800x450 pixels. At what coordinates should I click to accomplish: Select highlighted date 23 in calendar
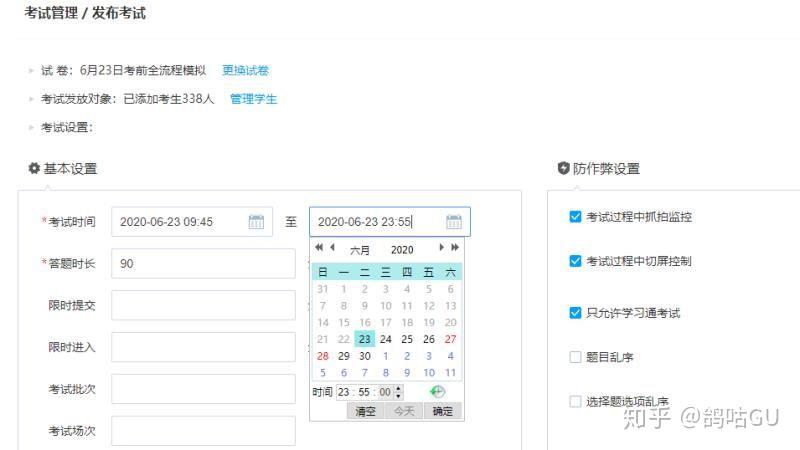[365, 339]
